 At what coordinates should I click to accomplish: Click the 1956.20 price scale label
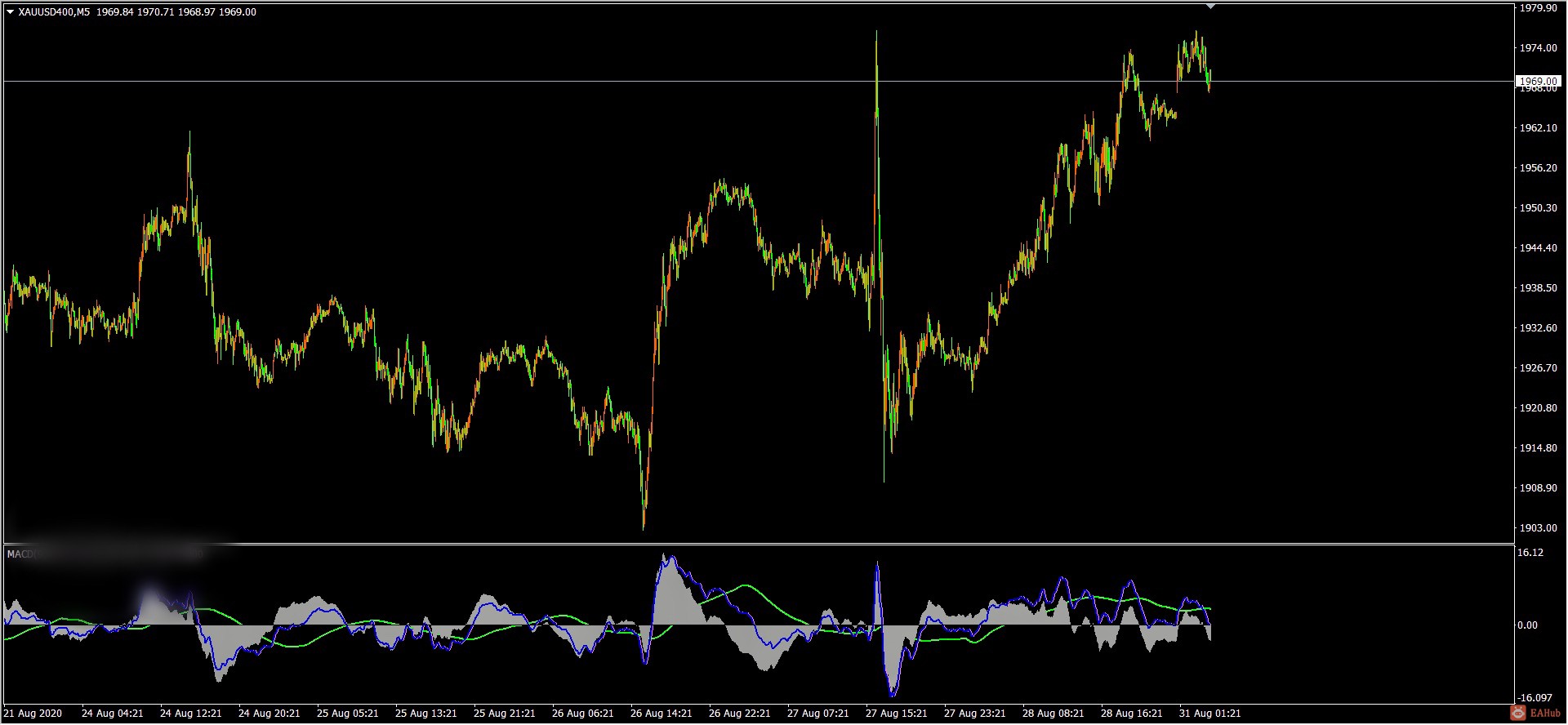(1538, 168)
